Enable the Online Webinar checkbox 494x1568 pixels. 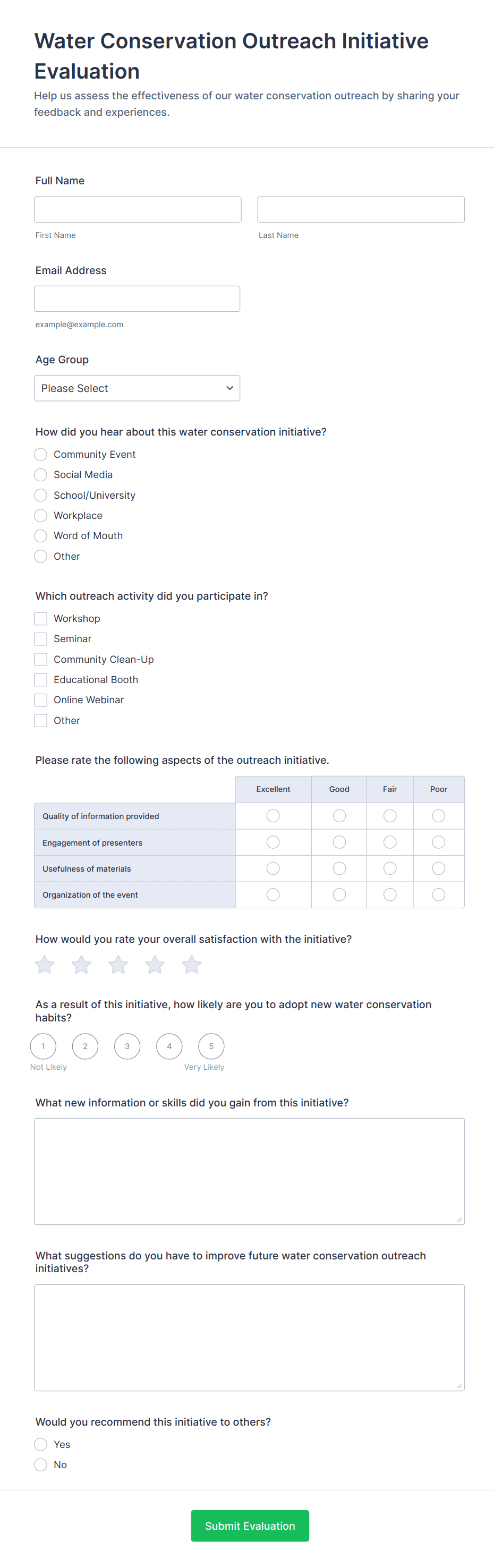pyautogui.click(x=41, y=700)
